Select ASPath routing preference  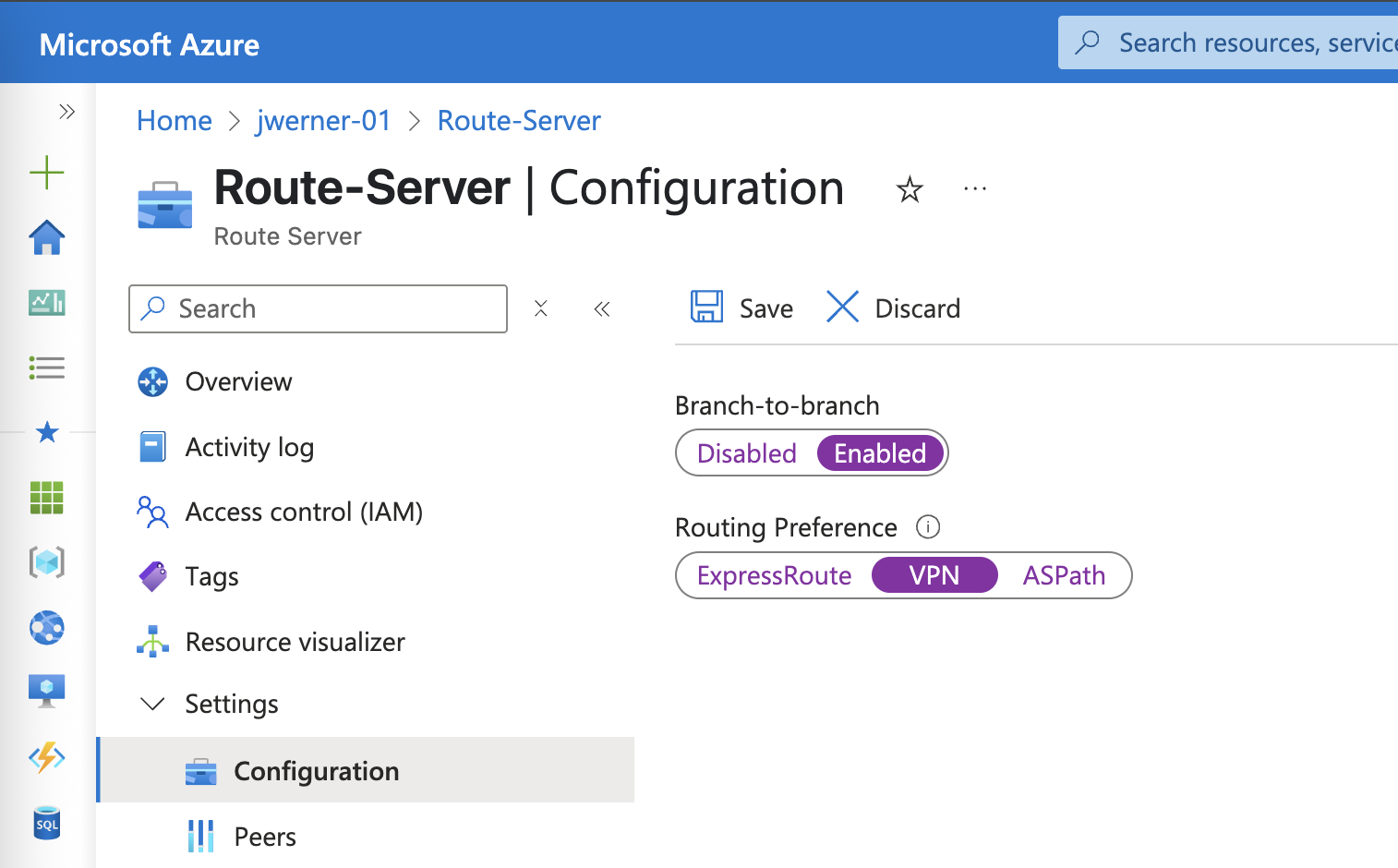(1063, 575)
